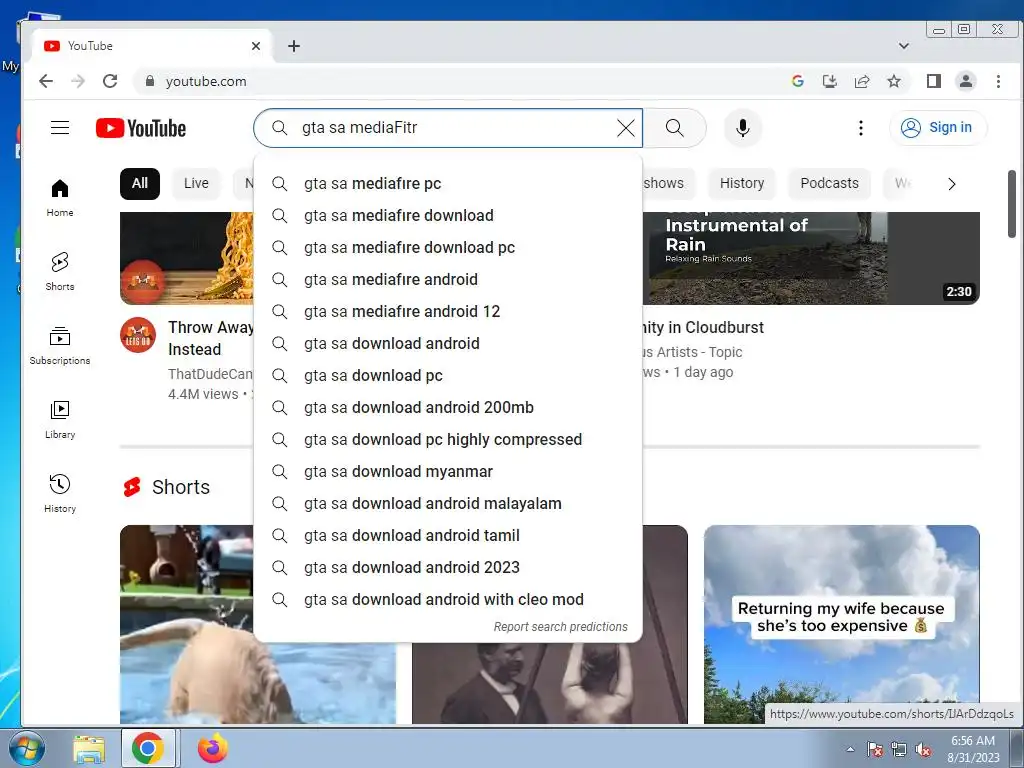Open the clock showing 6:56 AM
1024x768 pixels.
point(972,748)
